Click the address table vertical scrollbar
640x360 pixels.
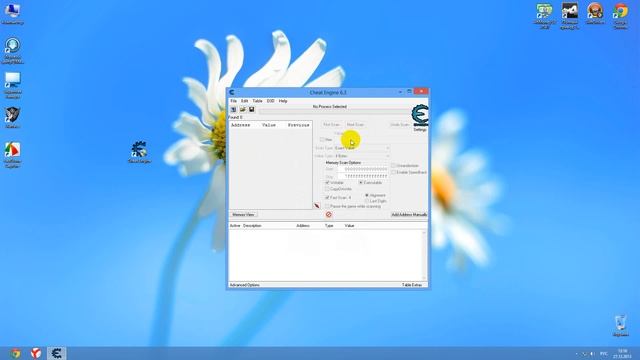[424, 255]
